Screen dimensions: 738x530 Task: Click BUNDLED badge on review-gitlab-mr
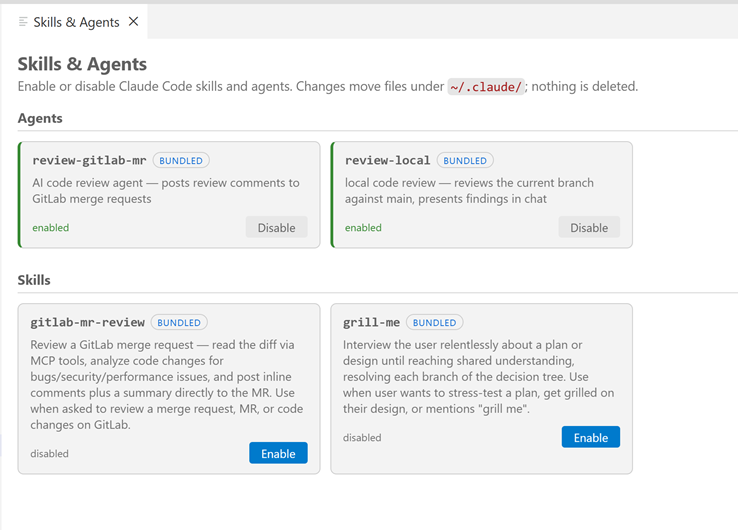tap(181, 161)
